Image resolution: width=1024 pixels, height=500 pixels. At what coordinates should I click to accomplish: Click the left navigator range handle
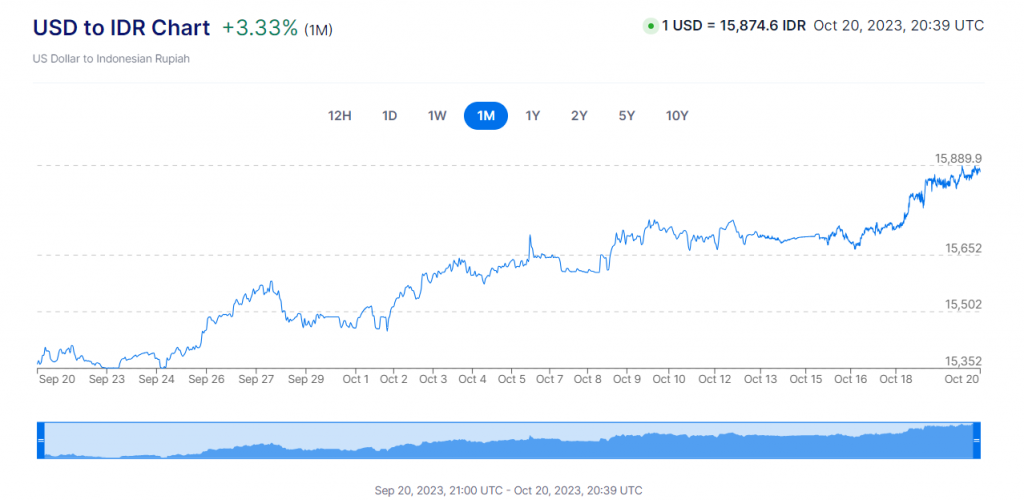pos(41,440)
